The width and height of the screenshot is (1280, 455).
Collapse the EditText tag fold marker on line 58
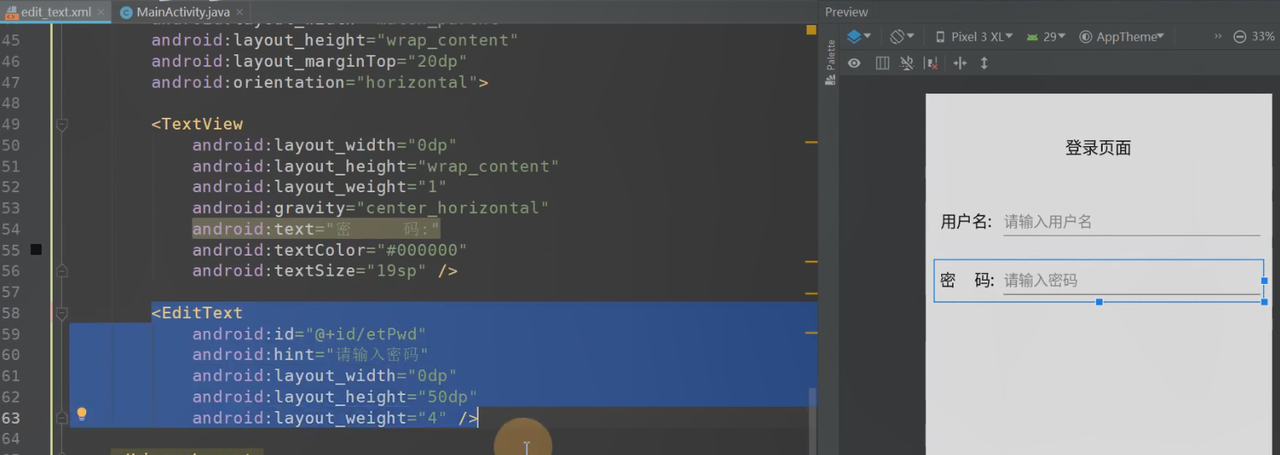tap(62, 313)
